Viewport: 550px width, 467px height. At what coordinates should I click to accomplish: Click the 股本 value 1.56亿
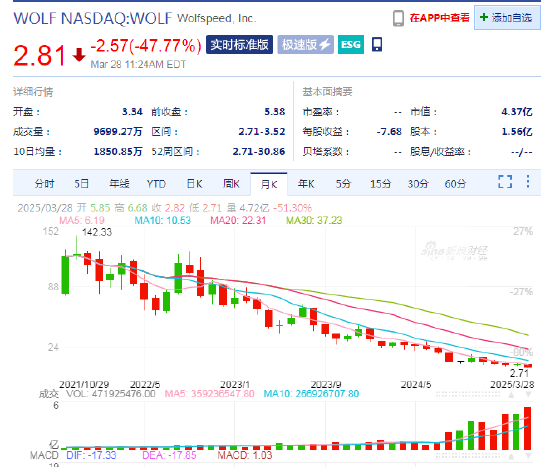[x=517, y=132]
